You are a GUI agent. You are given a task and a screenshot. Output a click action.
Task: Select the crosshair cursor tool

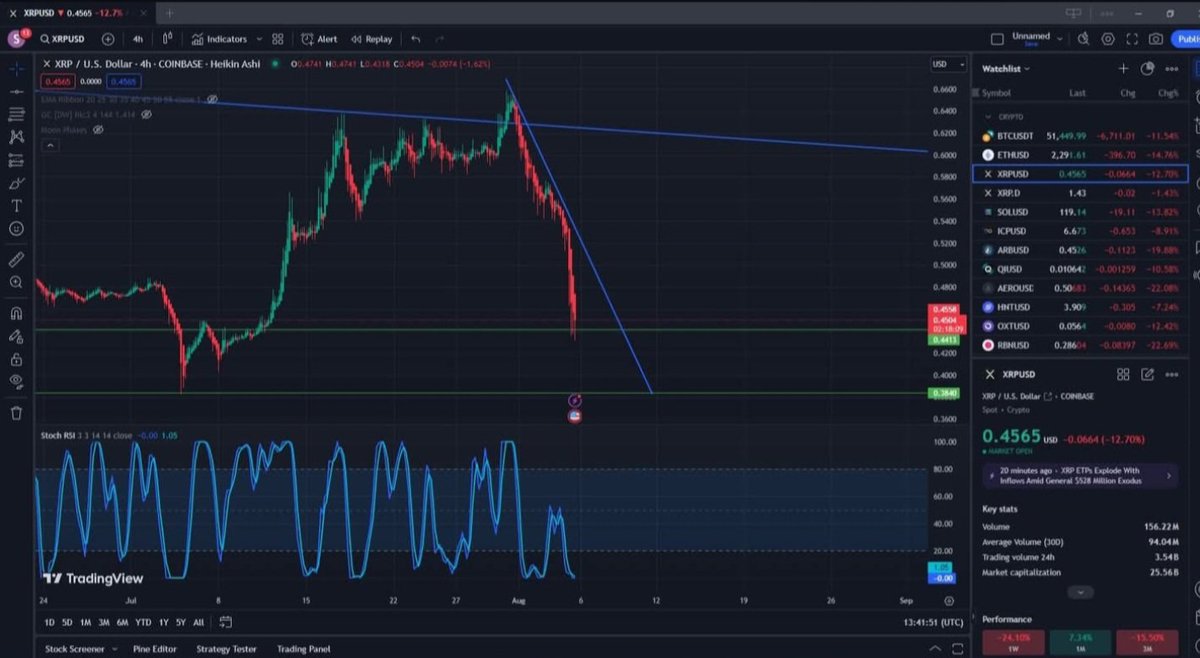16,69
